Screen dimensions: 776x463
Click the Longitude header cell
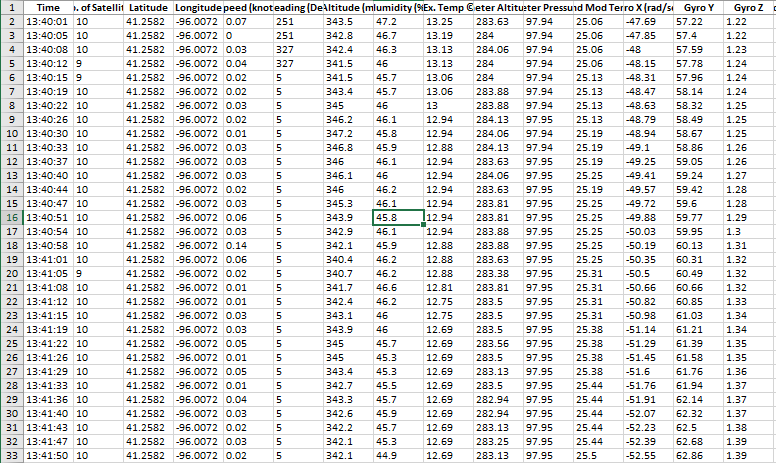196,7
